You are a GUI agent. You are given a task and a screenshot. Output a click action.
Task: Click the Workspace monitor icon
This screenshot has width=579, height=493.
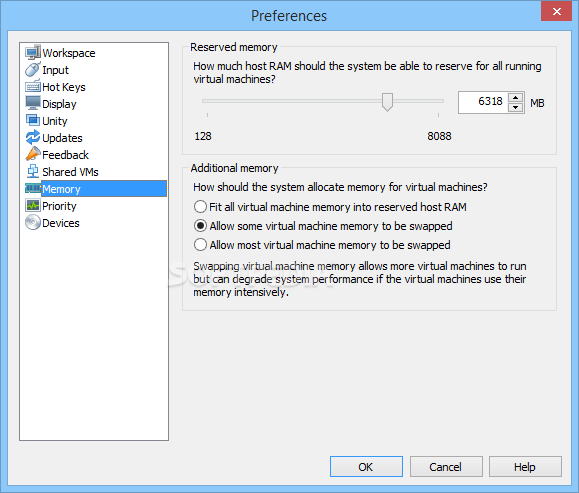(x=33, y=52)
